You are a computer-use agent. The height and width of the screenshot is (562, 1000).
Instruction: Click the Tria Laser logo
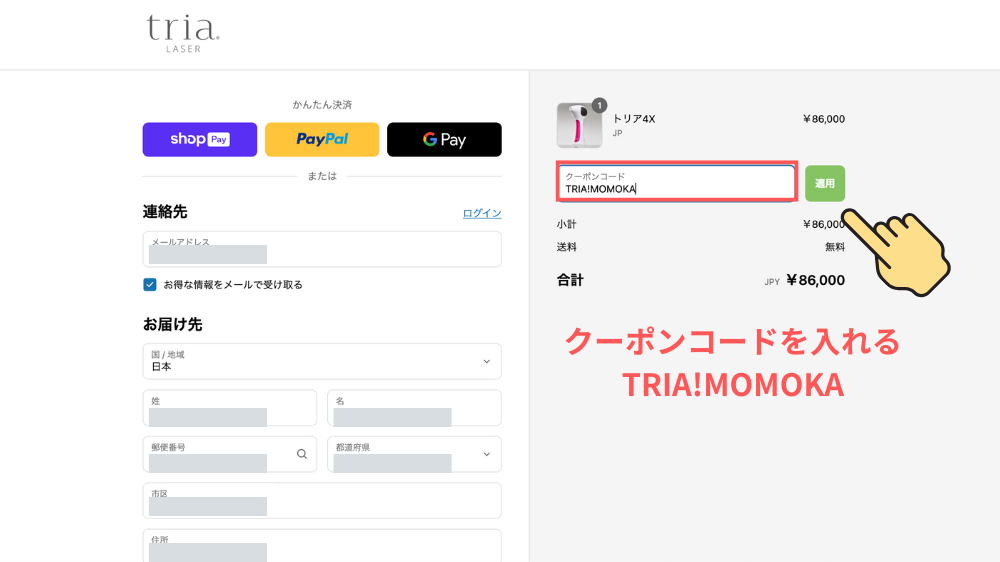[183, 34]
